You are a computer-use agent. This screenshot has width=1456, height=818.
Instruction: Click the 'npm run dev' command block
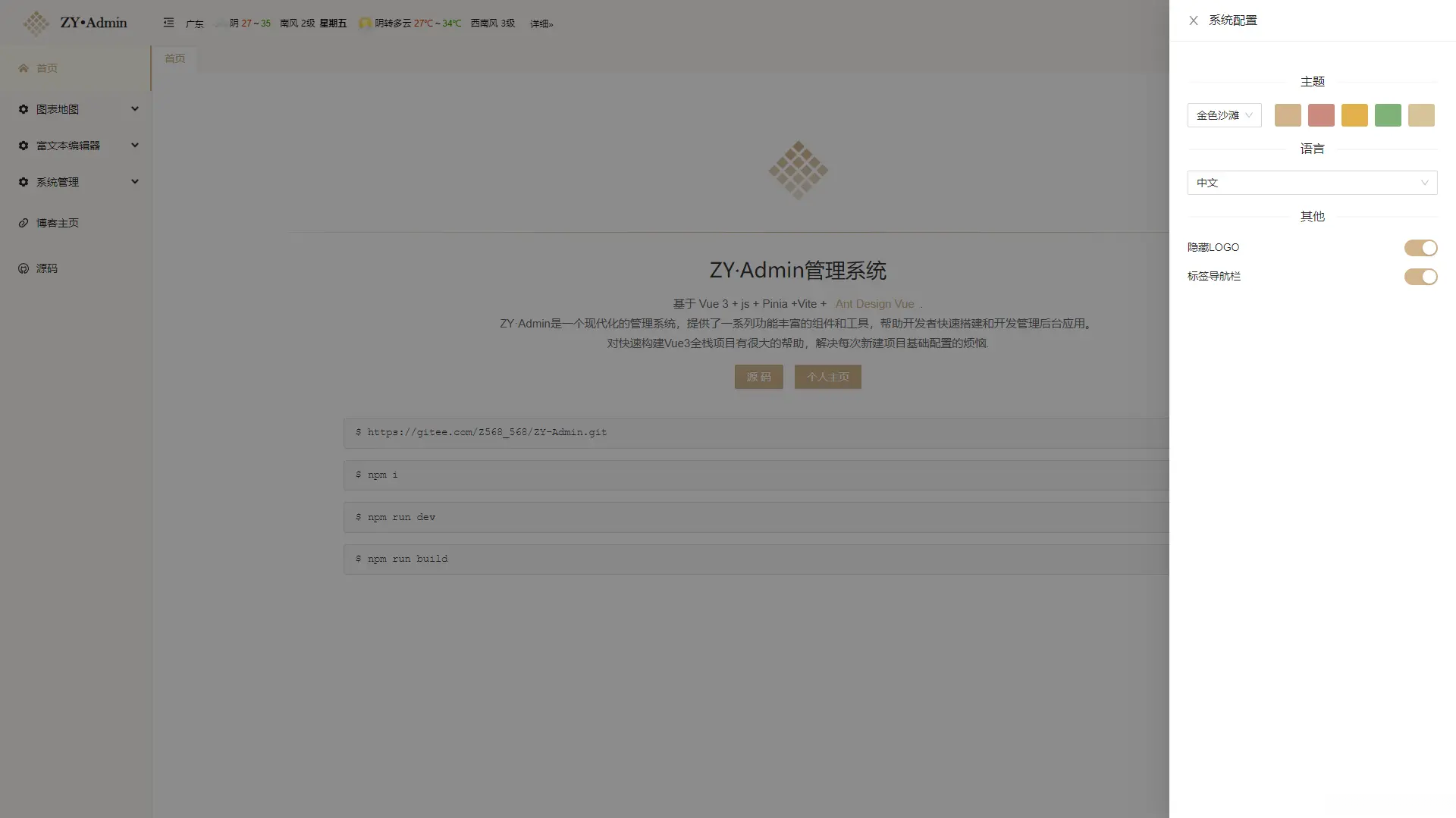756,517
